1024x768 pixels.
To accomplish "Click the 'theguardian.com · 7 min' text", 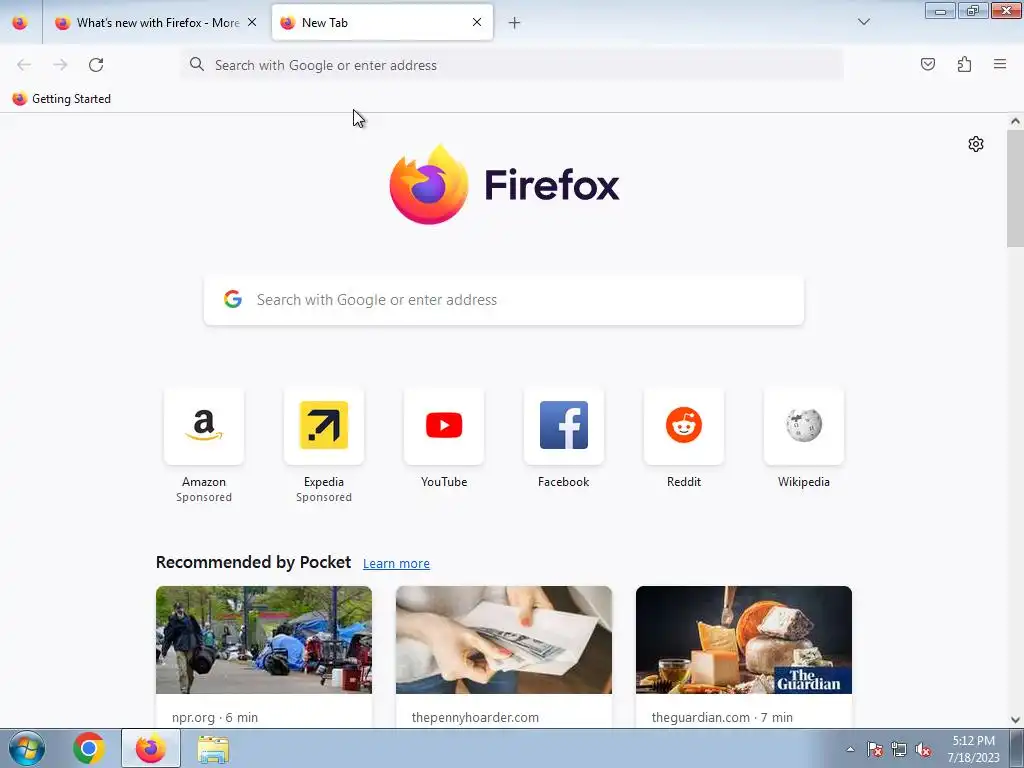I will pyautogui.click(x=722, y=717).
